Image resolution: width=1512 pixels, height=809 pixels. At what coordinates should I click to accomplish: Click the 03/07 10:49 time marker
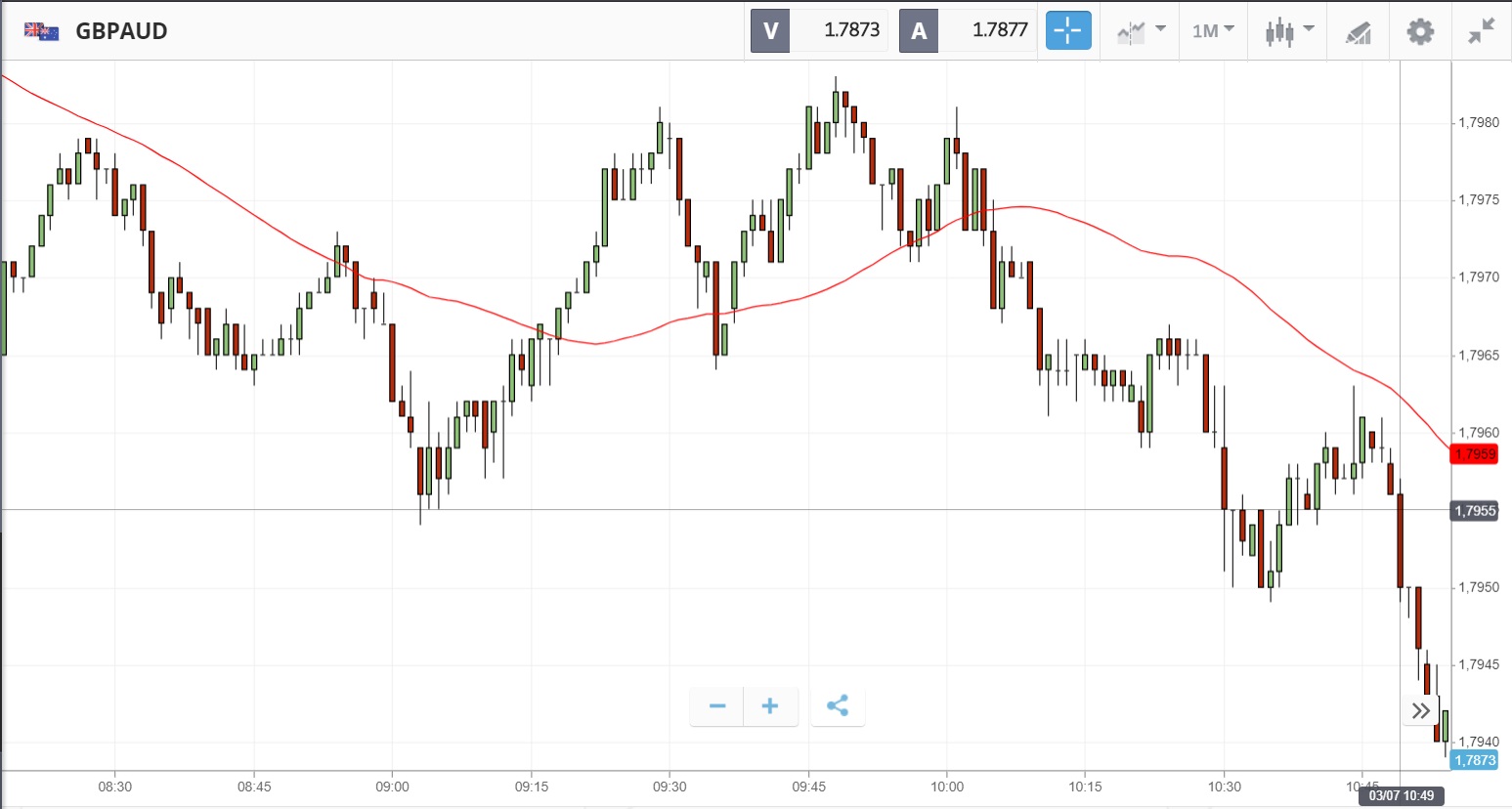tap(1401, 795)
